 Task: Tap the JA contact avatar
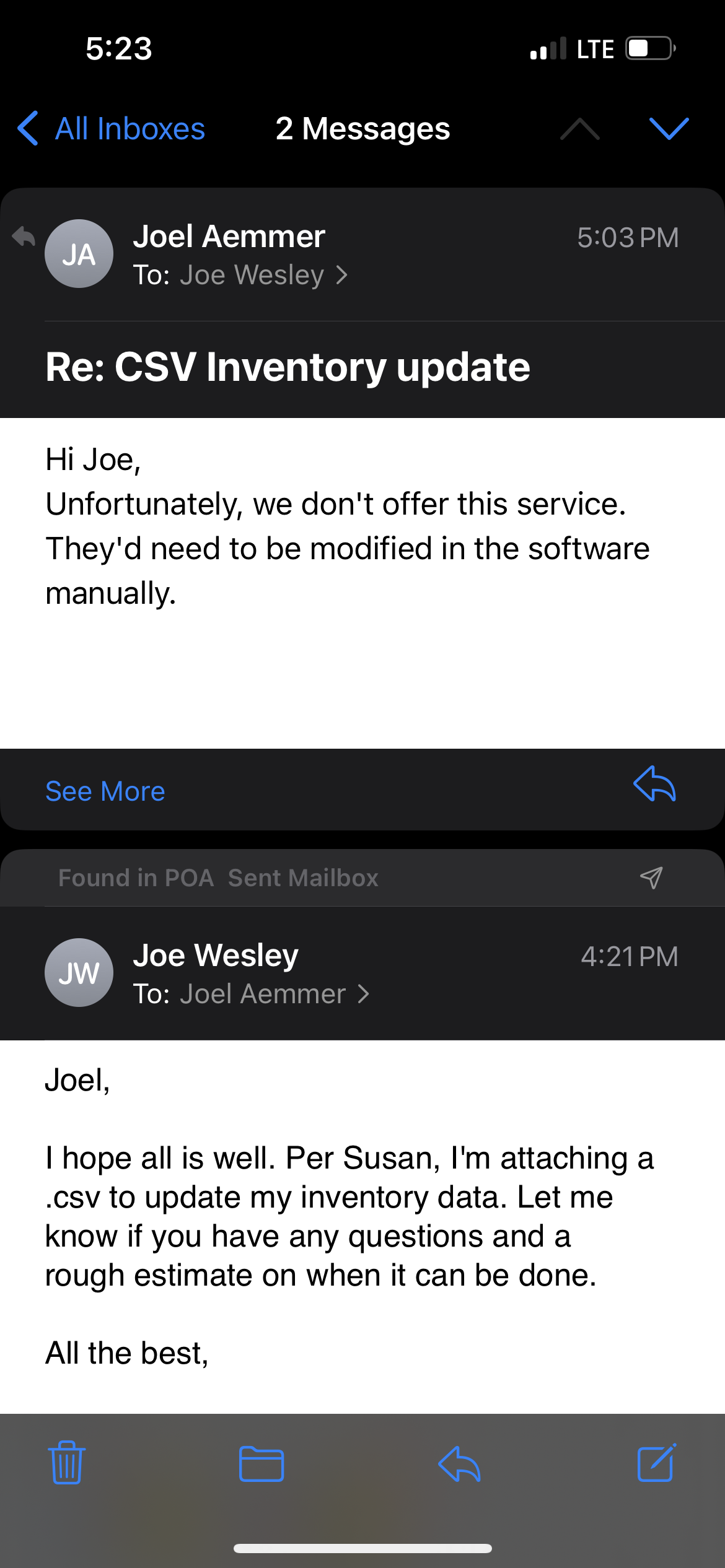pos(79,254)
